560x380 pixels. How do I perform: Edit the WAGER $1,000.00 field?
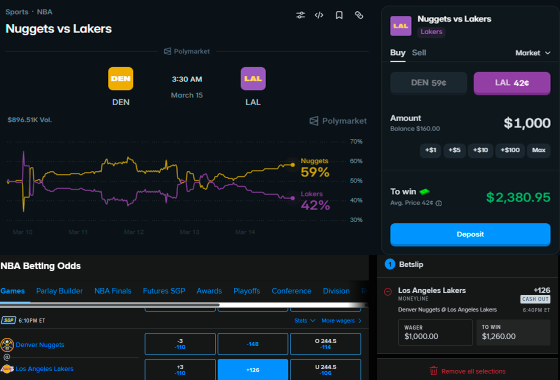click(x=435, y=332)
